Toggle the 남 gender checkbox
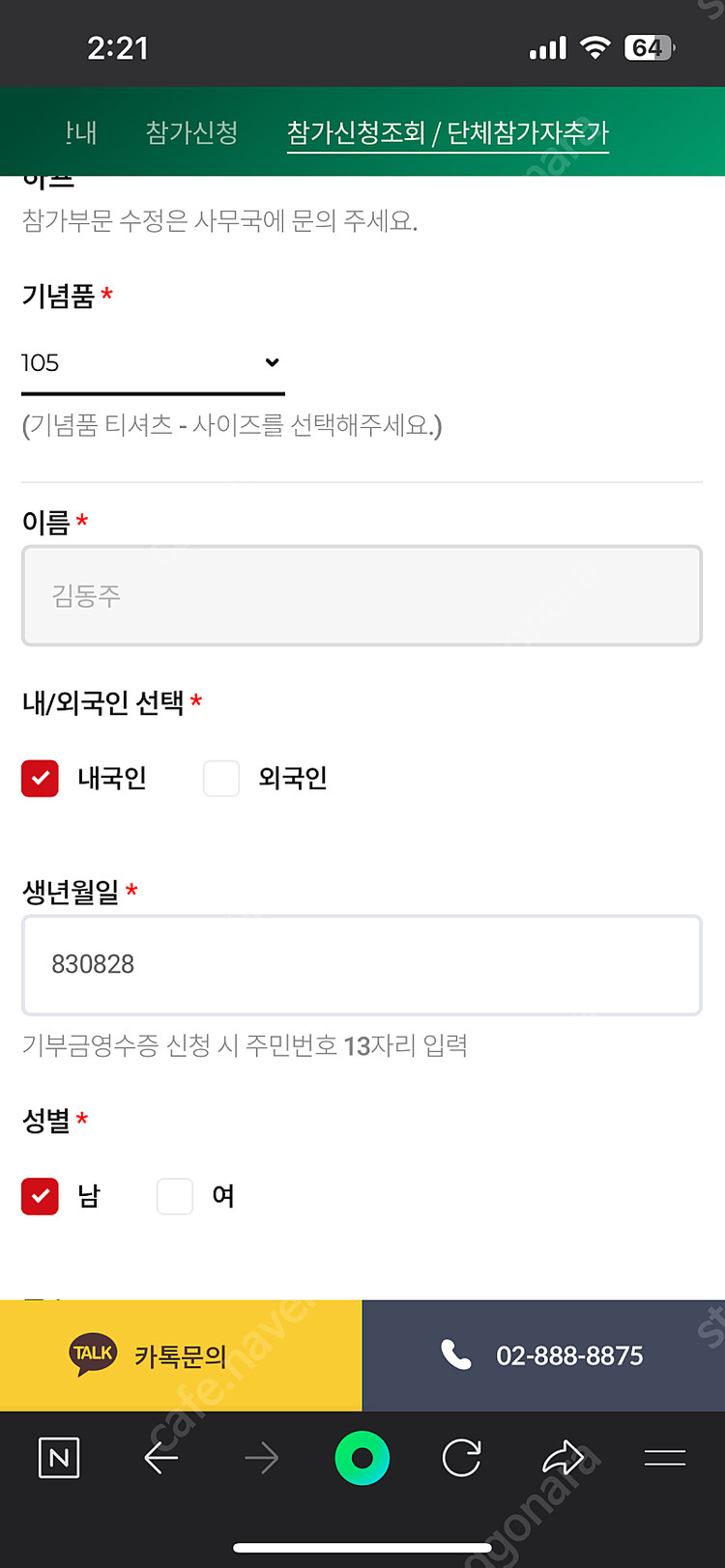The width and height of the screenshot is (725, 1568). (x=41, y=1196)
